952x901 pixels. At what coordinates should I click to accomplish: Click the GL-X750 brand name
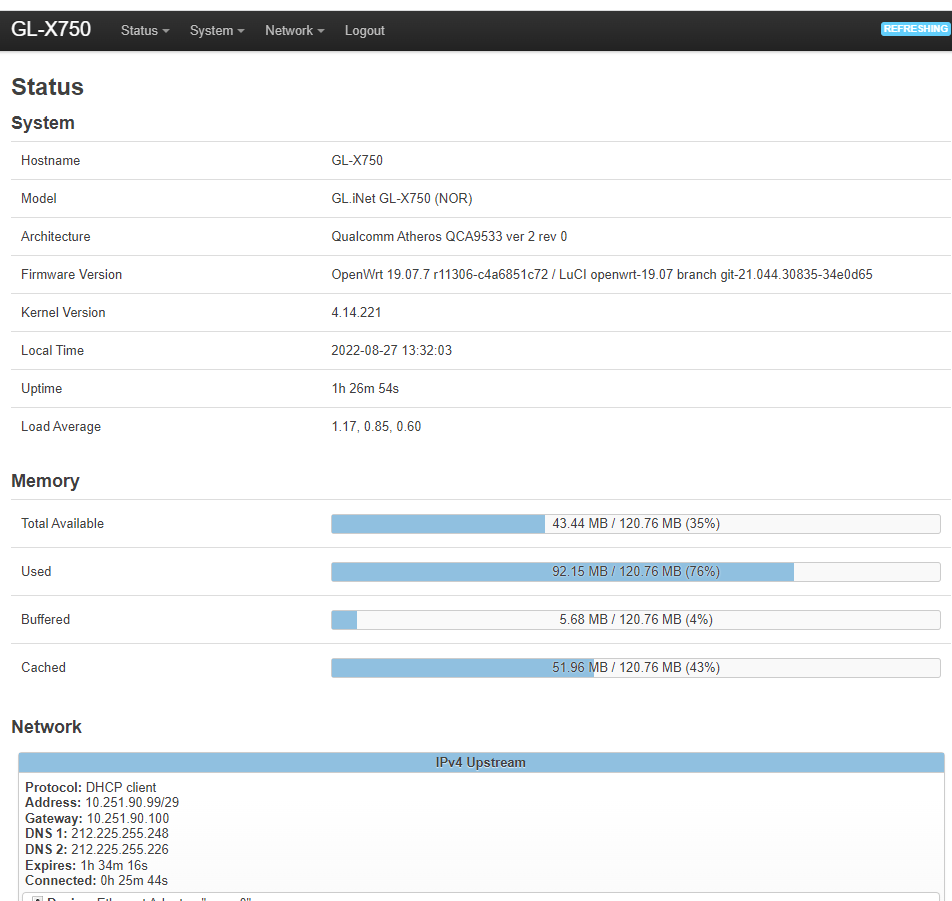coord(49,29)
